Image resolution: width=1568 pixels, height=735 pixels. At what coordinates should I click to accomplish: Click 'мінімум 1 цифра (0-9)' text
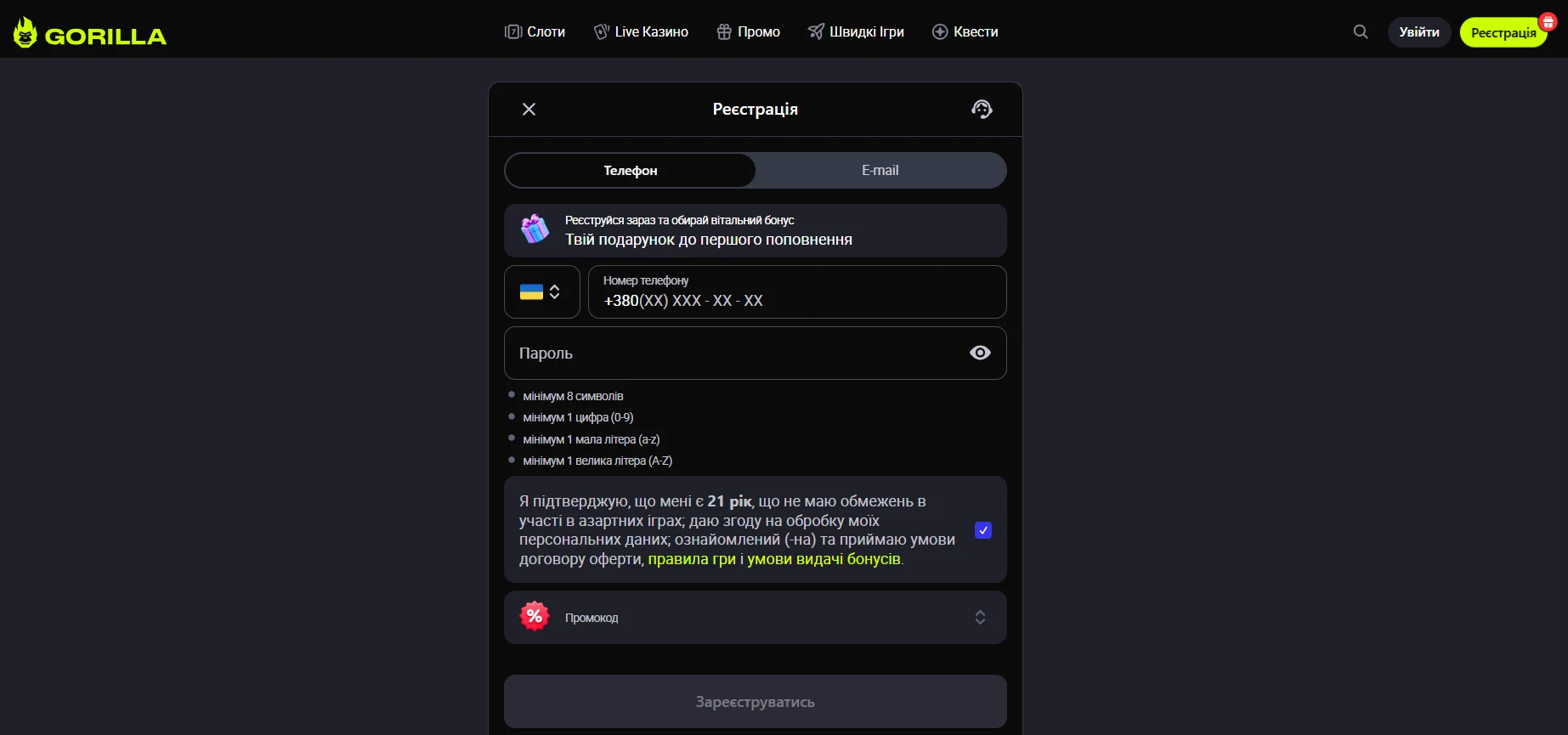(x=578, y=417)
